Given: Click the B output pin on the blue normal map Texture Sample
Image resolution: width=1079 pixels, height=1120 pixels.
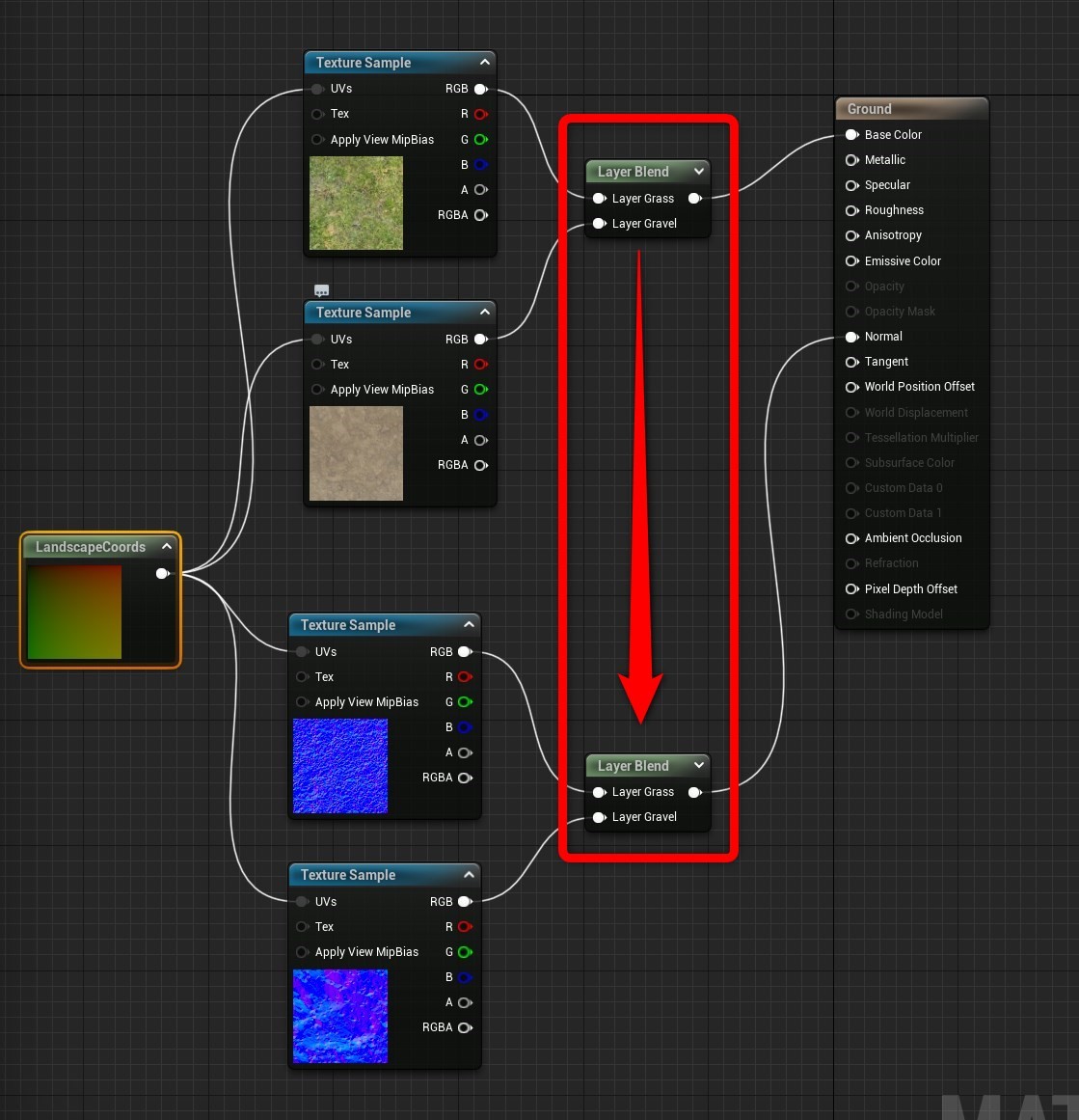Looking at the screenshot, I should (465, 726).
